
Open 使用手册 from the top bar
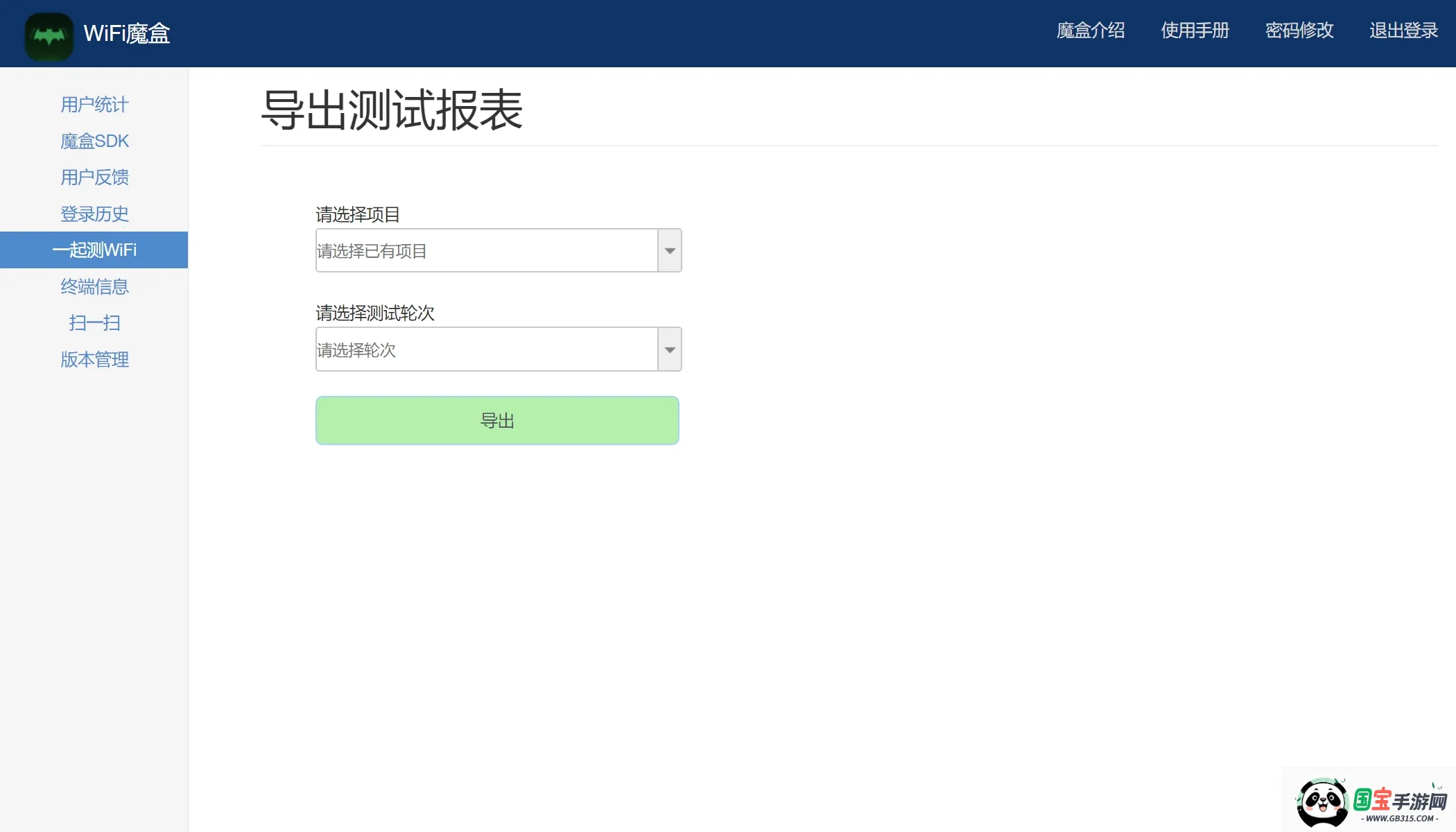[1195, 31]
